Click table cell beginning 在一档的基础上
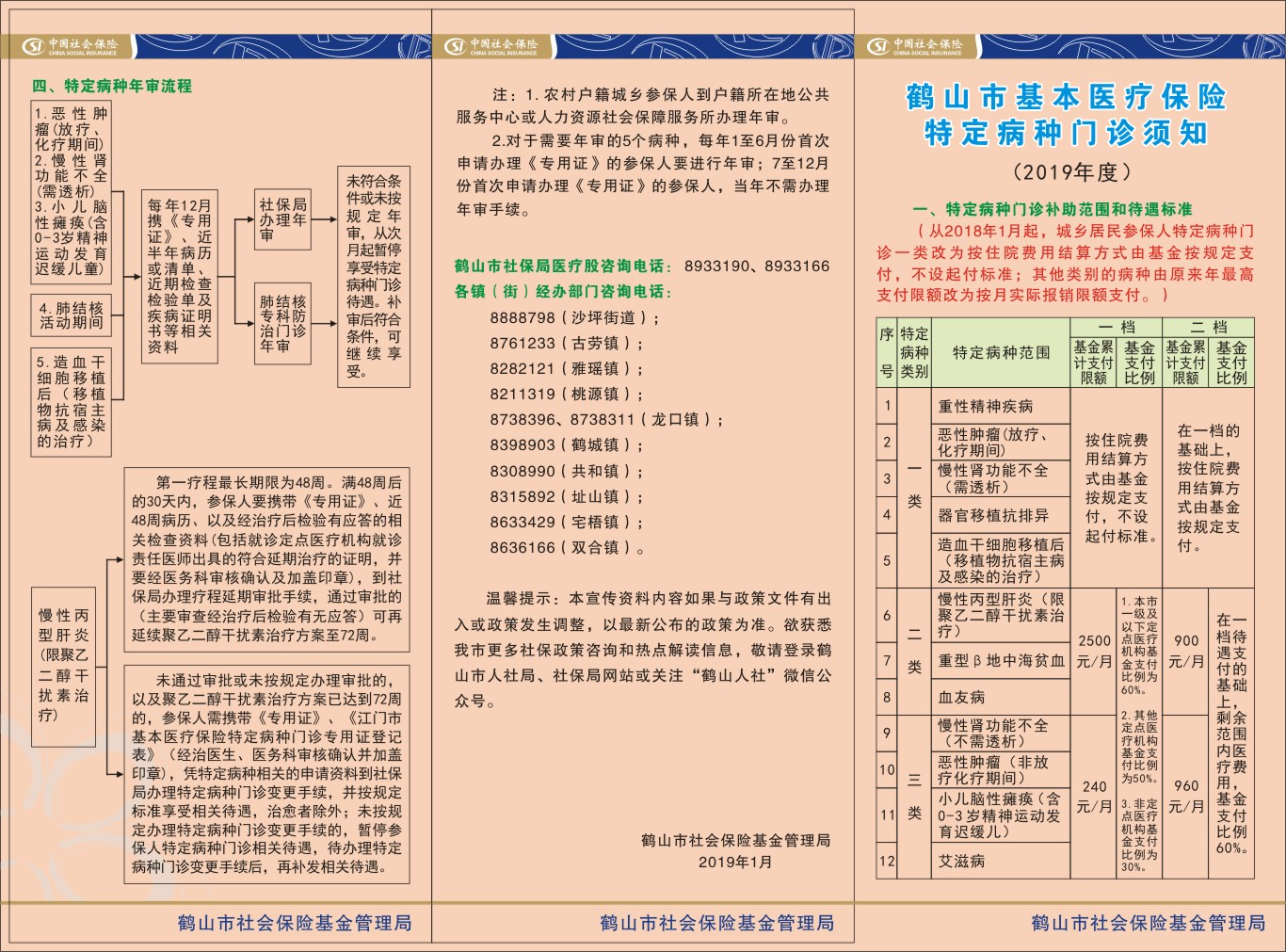This screenshot has height=952, width=1286. click(1208, 488)
